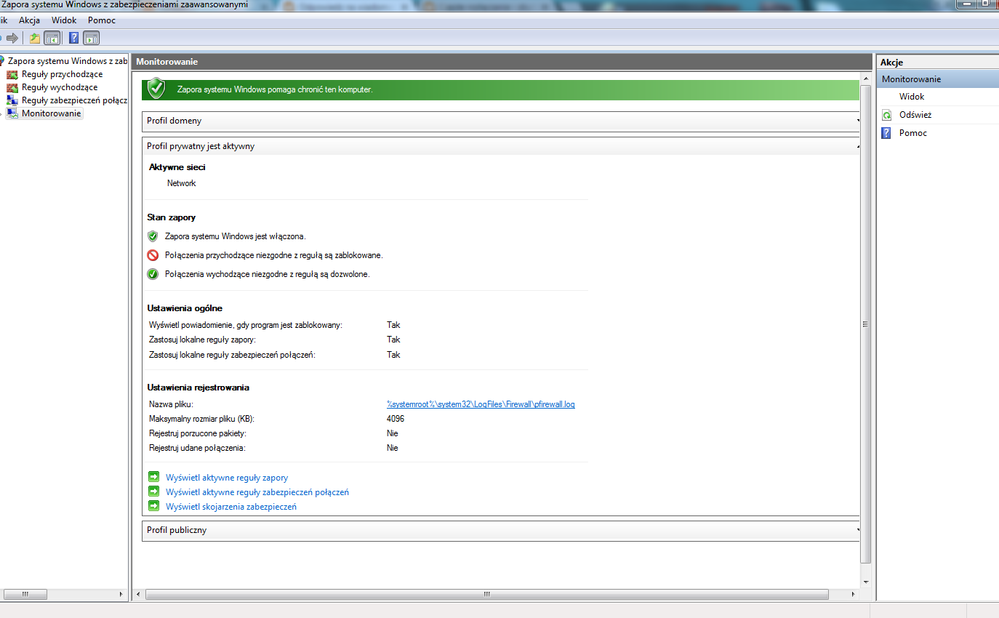Open the Widok menu in menu bar

pyautogui.click(x=64, y=20)
